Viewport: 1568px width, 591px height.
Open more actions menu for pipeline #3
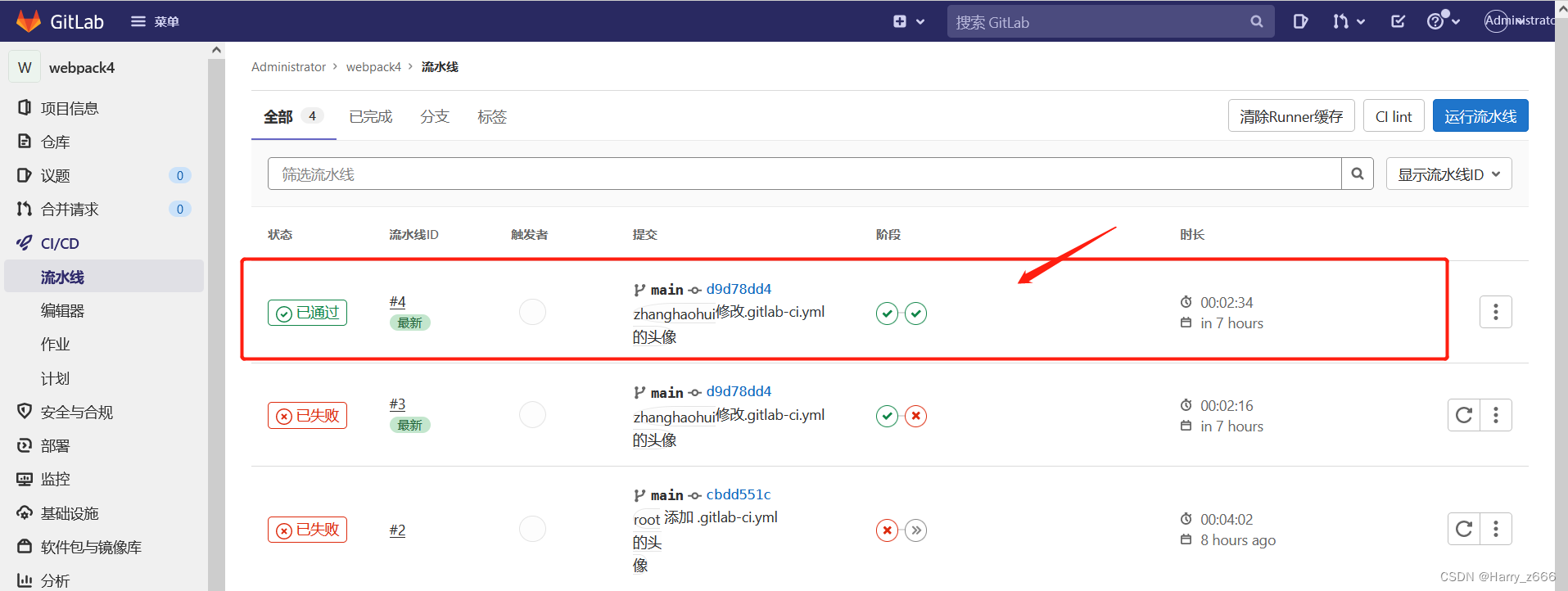[1496, 415]
